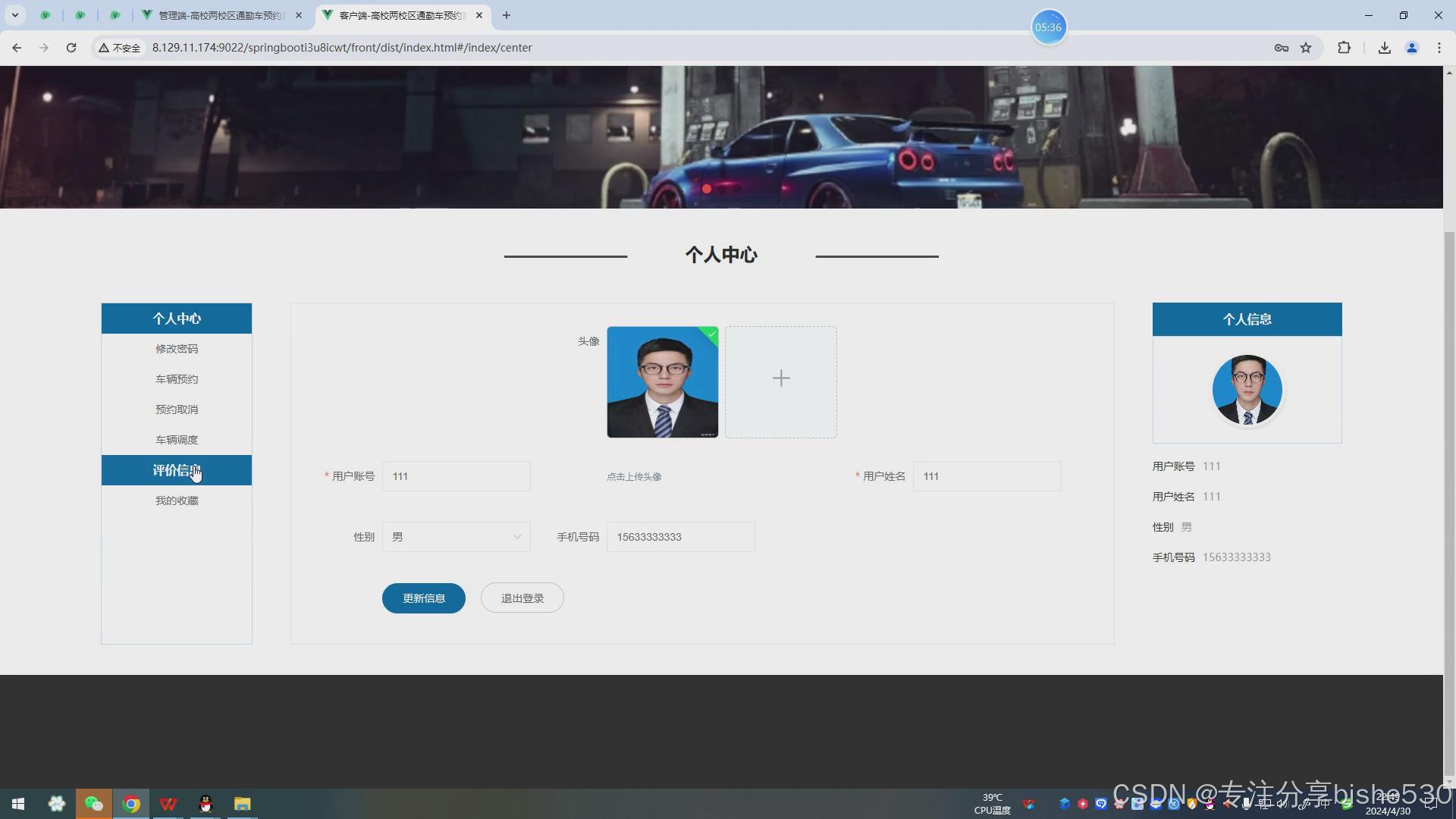This screenshot has width=1456, height=819.
Task: Select 我的收藏 in the sidebar
Action: (x=177, y=500)
